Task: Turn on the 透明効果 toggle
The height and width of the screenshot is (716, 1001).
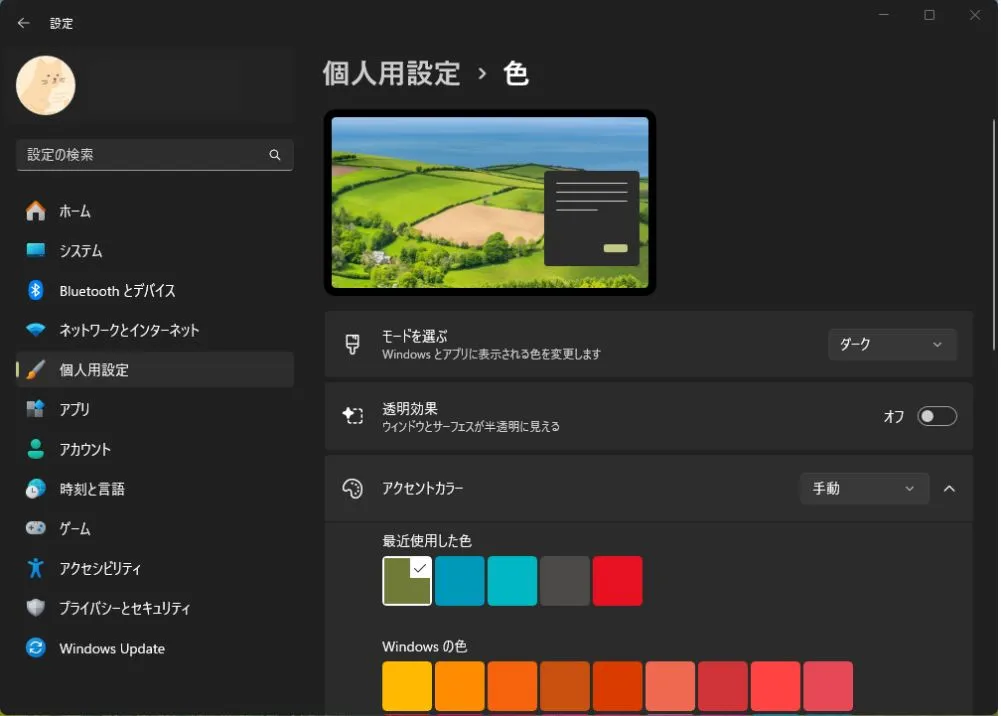Action: (936, 416)
